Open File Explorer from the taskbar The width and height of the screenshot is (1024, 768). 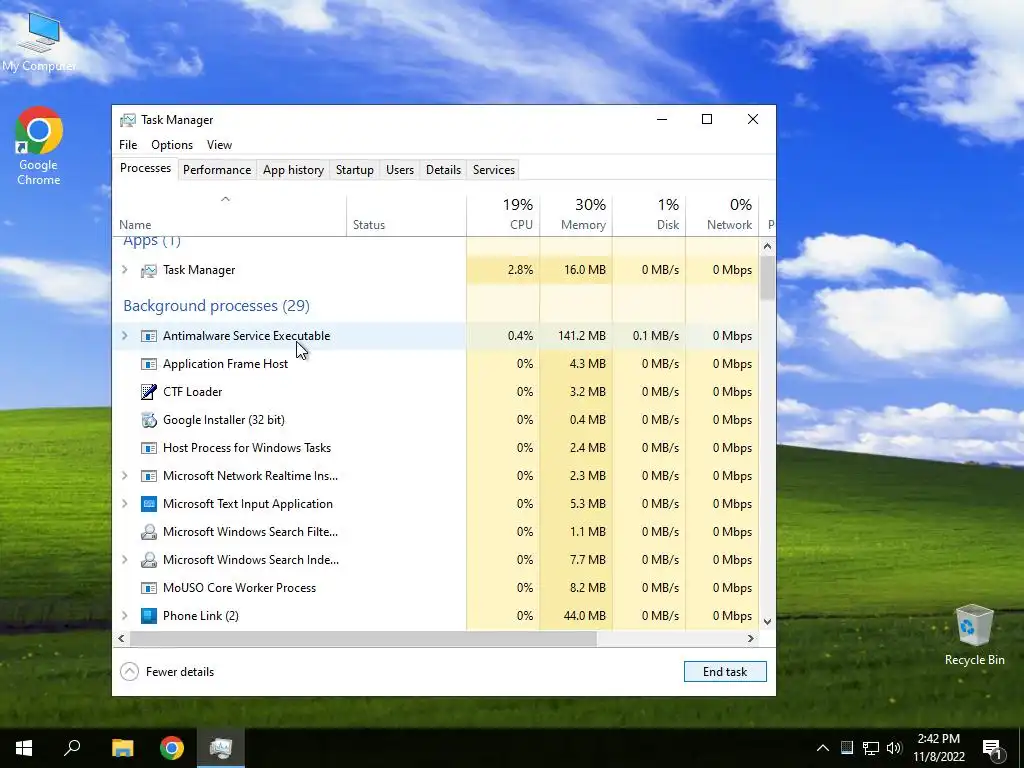[x=122, y=748]
